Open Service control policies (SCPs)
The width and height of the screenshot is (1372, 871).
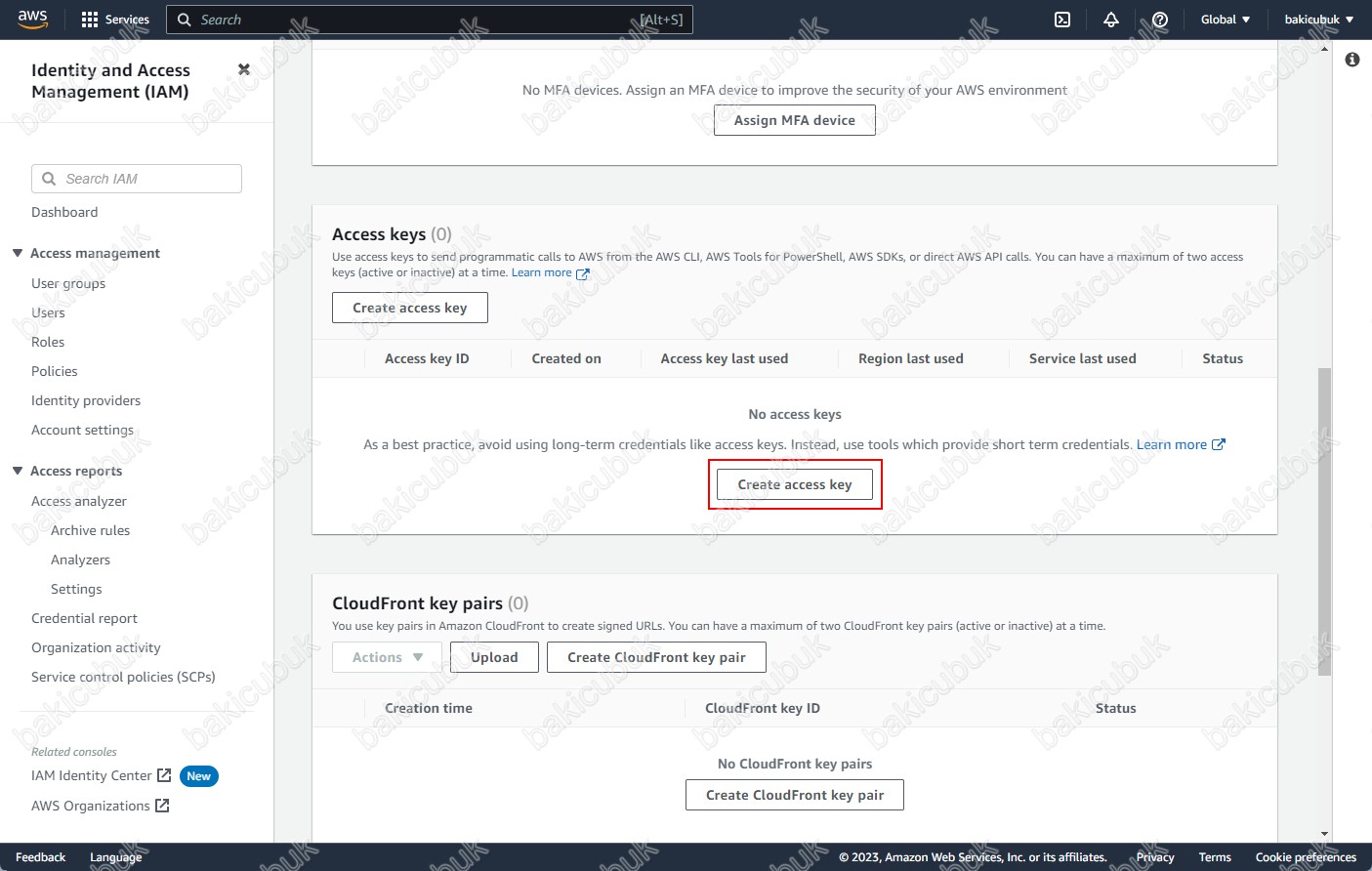coord(123,677)
